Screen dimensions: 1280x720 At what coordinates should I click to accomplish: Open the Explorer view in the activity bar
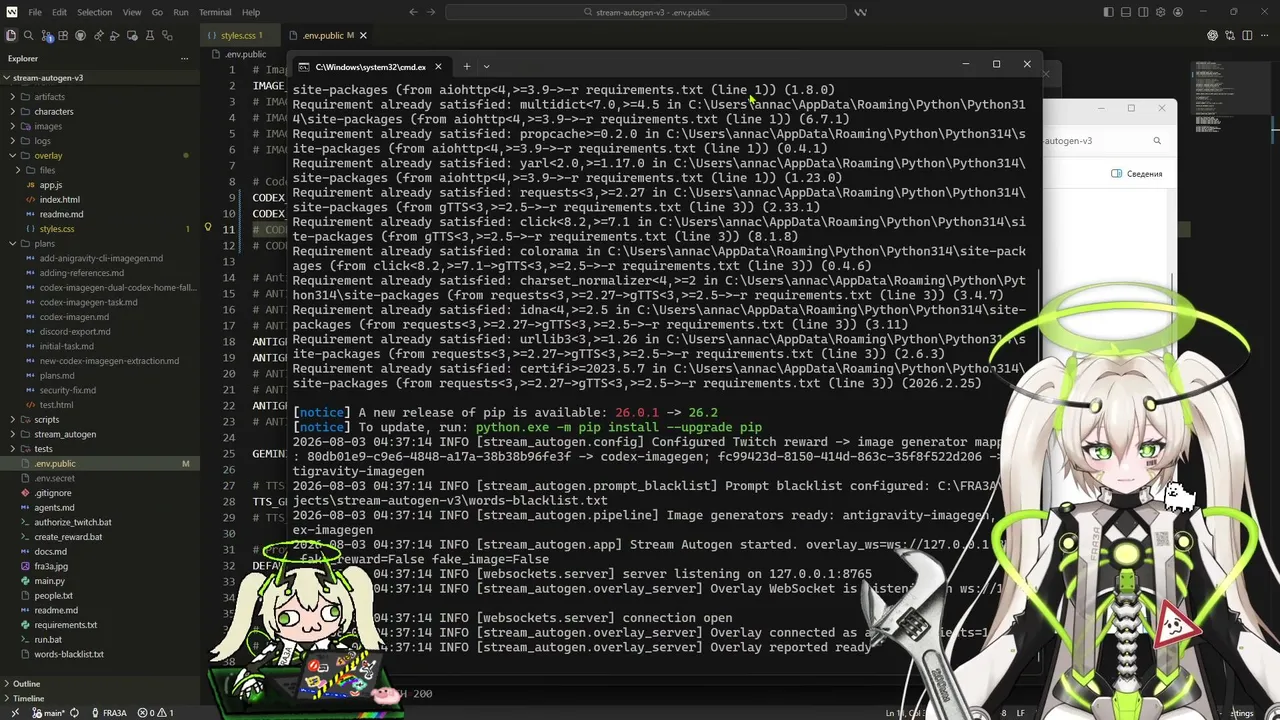coord(11,36)
